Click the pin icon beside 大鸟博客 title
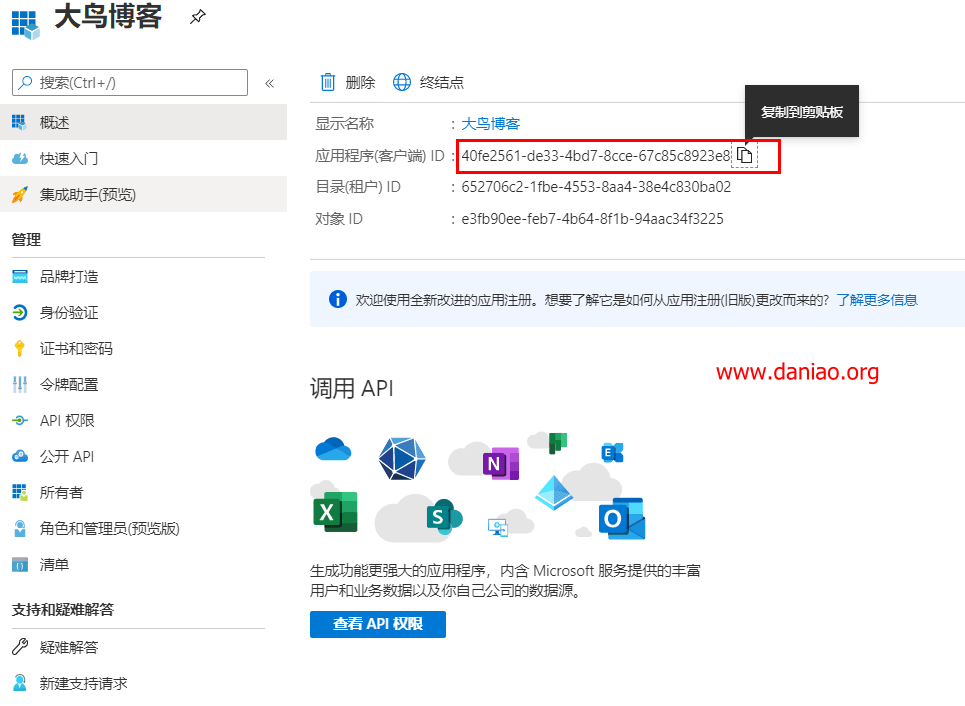The width and height of the screenshot is (965, 706). (198, 17)
